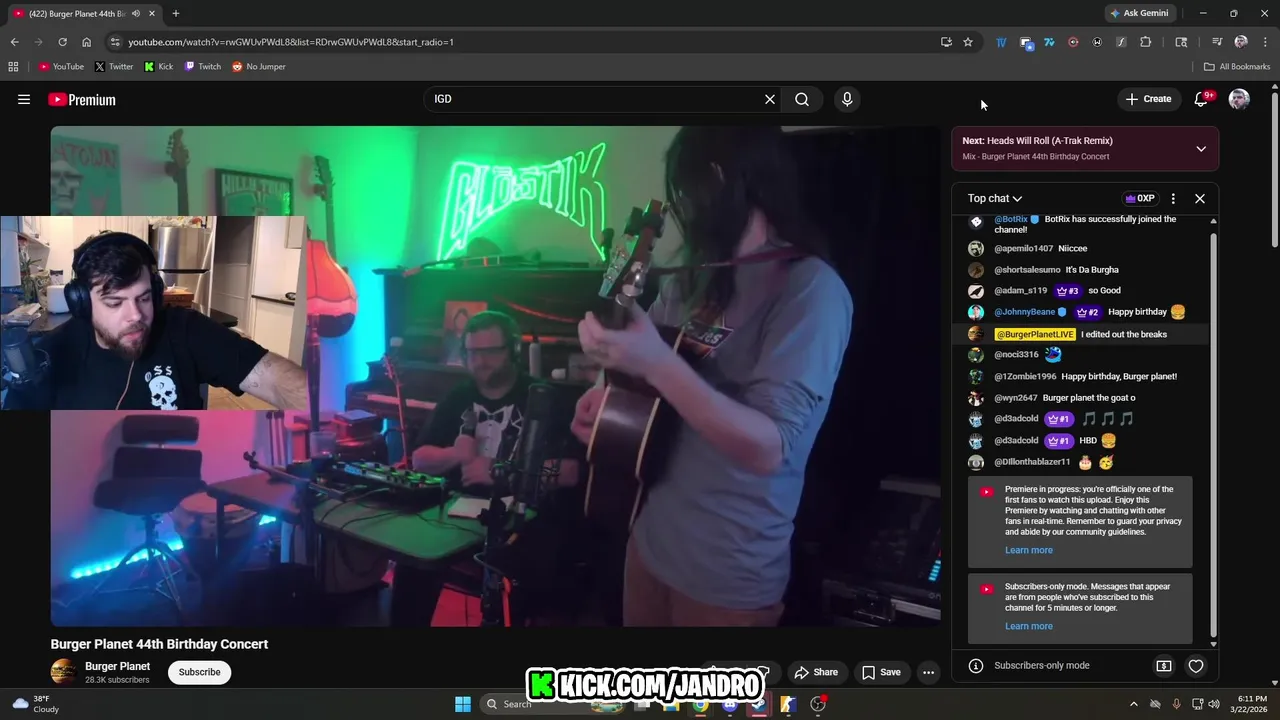Open the browser home page

tap(86, 42)
